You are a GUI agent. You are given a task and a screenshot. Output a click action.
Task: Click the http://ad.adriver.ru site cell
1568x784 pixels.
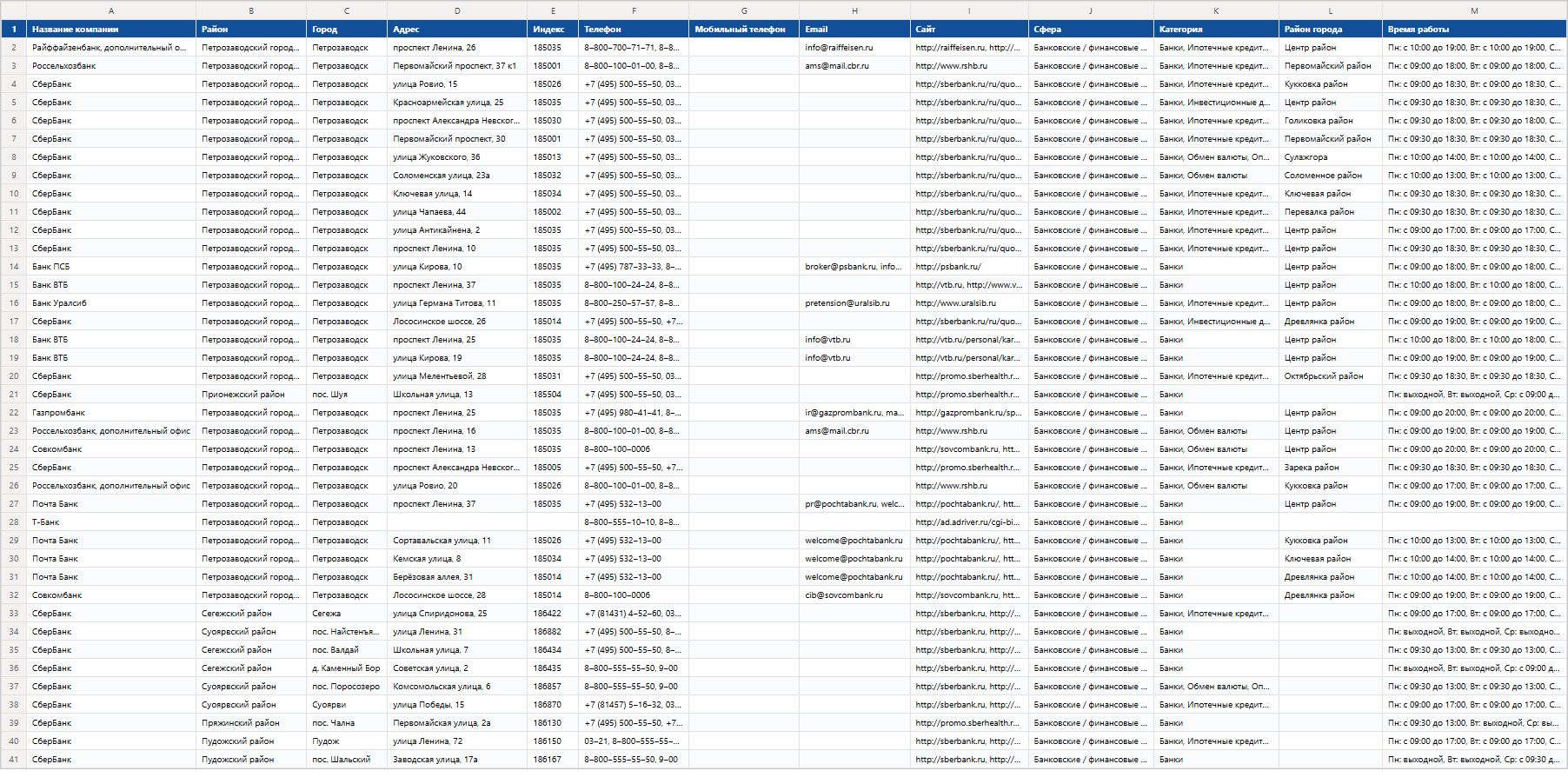pyautogui.click(x=969, y=522)
